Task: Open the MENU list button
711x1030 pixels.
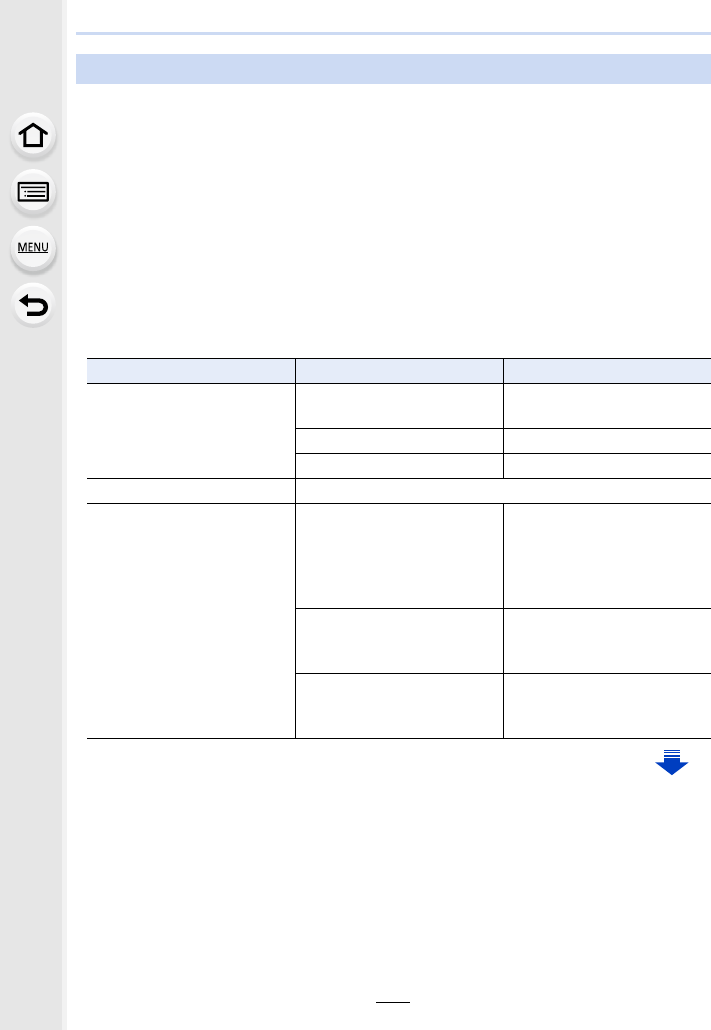Action: pos(33,248)
